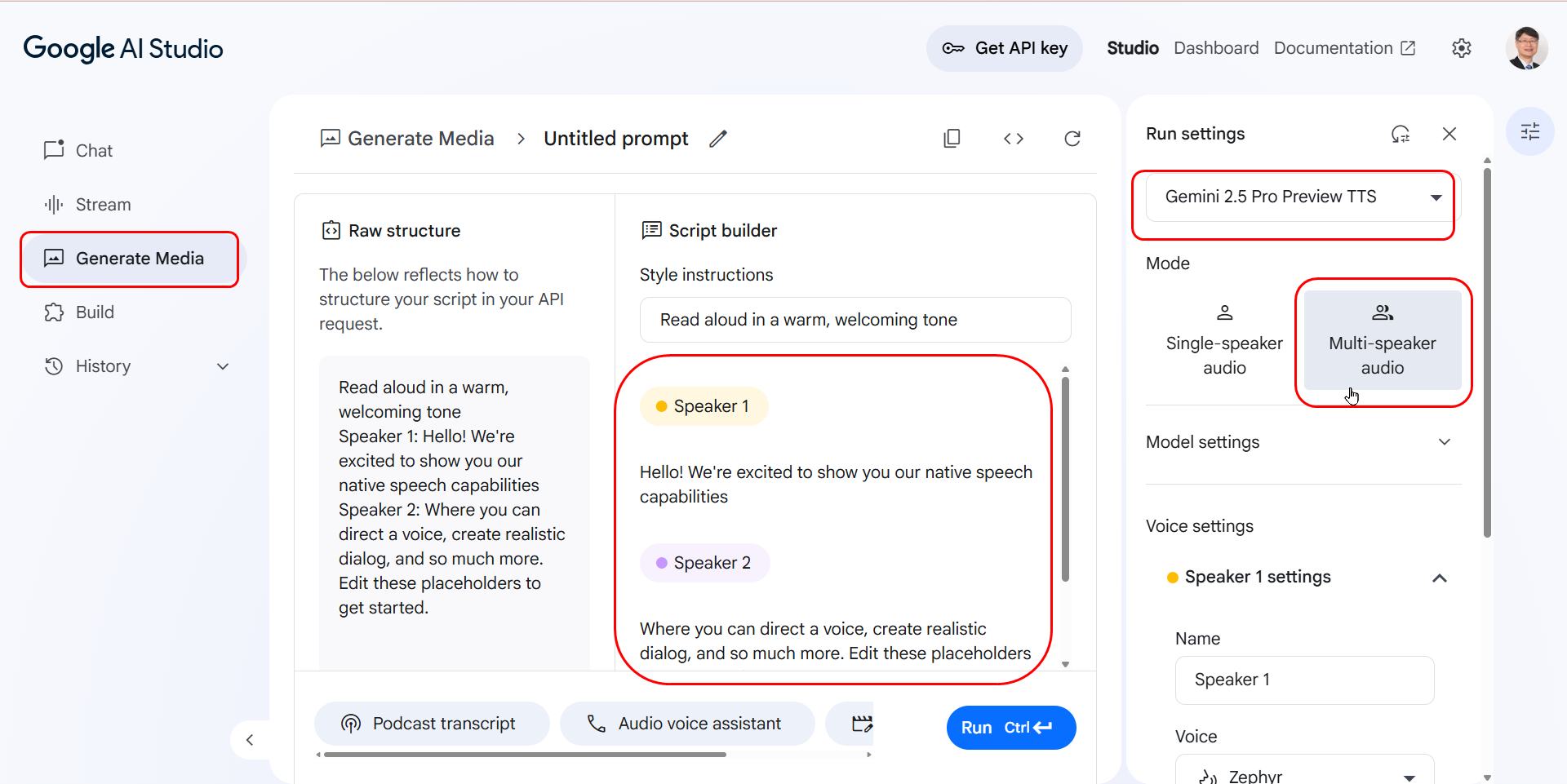Image resolution: width=1567 pixels, height=784 pixels.
Task: Select Multi-speaker audio mode
Action: (x=1383, y=340)
